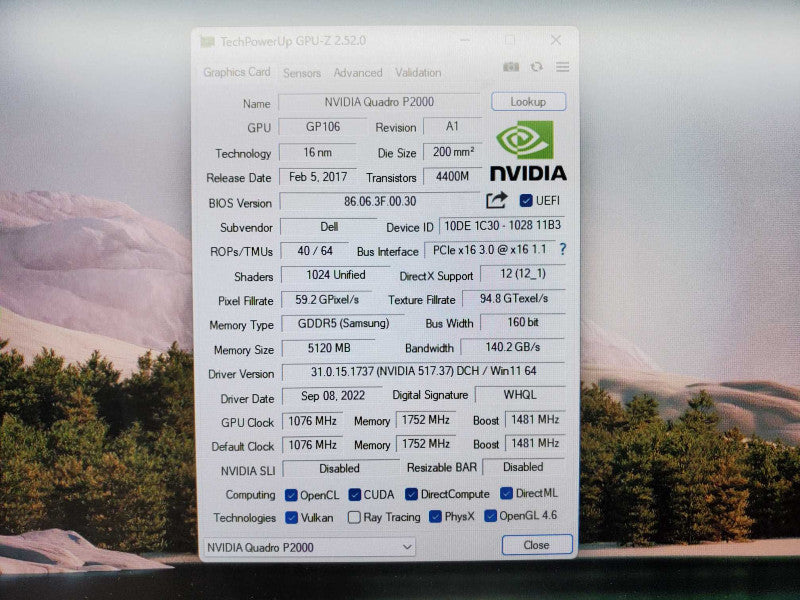
Task: Click the Die Size value 200 mm²
Action: click(453, 152)
